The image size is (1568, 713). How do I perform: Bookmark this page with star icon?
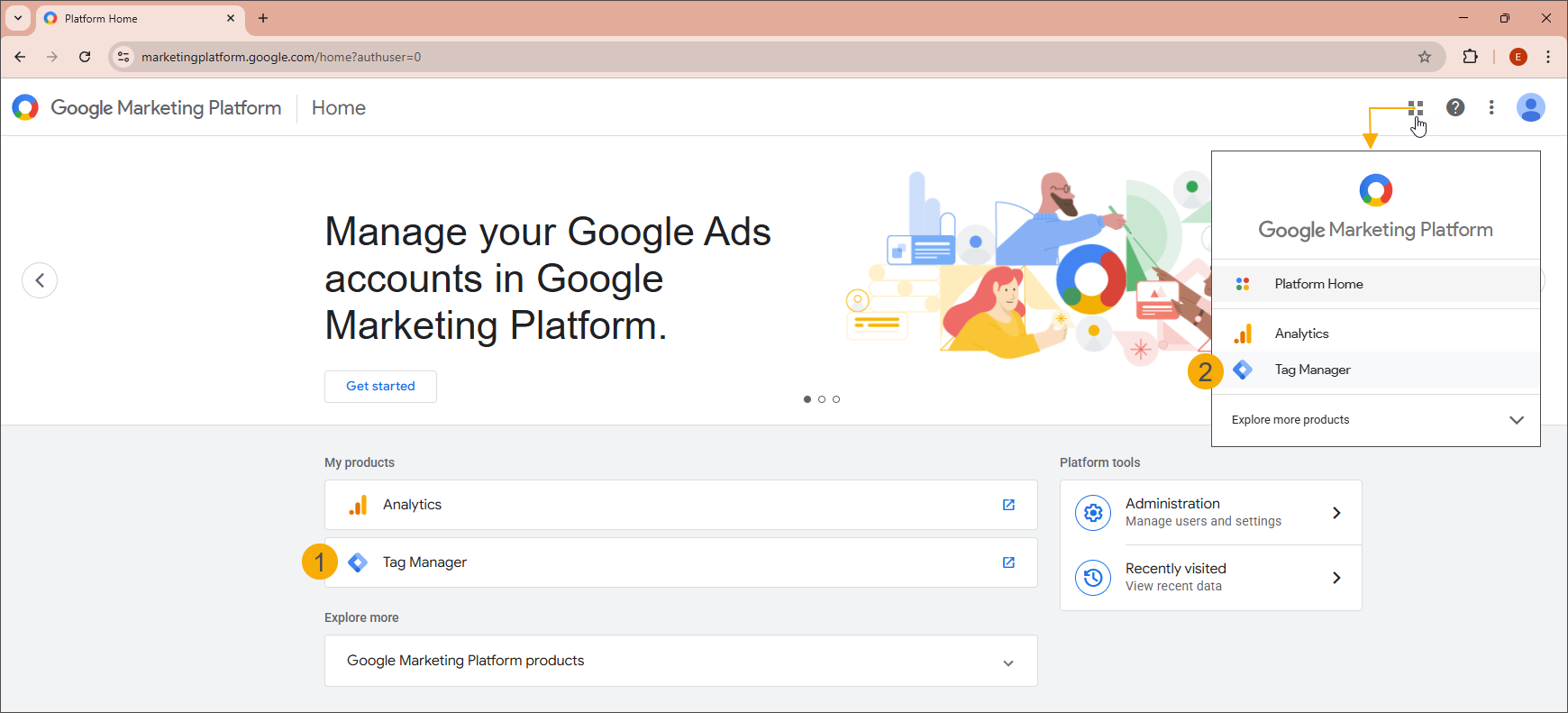pyautogui.click(x=1425, y=57)
